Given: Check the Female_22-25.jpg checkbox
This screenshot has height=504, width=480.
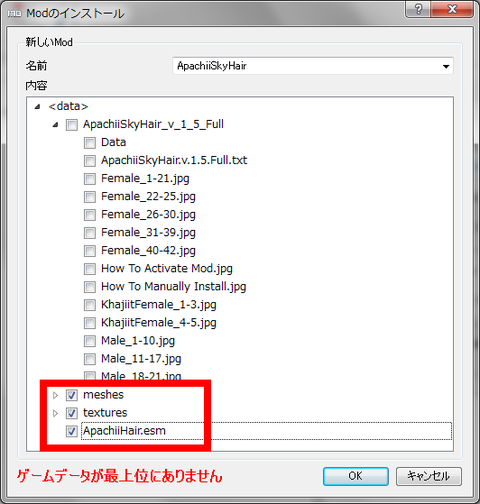Looking at the screenshot, I should point(90,197).
